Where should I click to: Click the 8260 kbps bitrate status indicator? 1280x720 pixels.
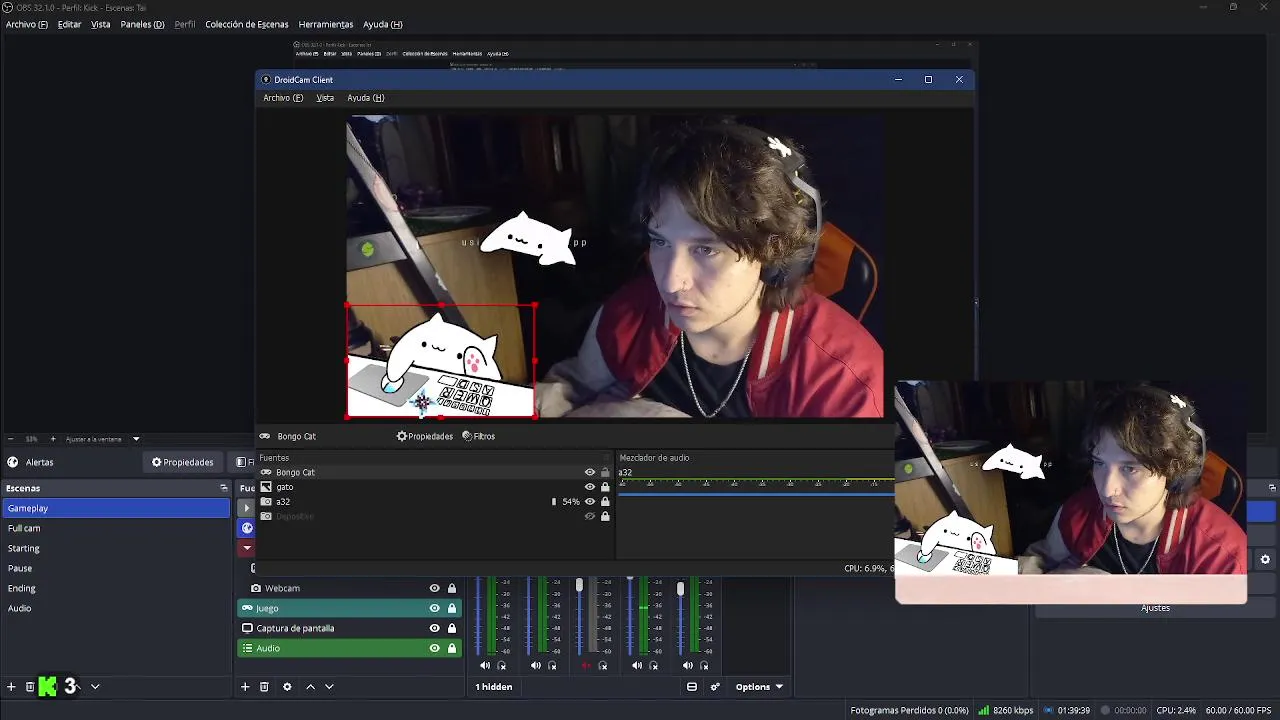(1006, 711)
